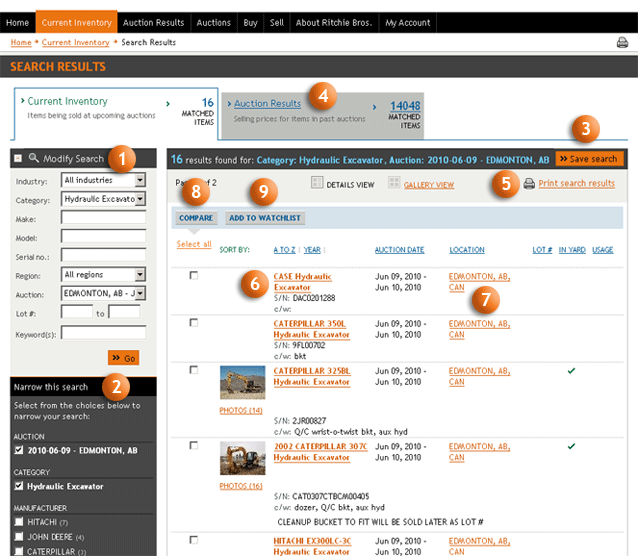638x556 pixels.
Task: Click the Current Inventory breadcrumb link
Action: point(75,42)
